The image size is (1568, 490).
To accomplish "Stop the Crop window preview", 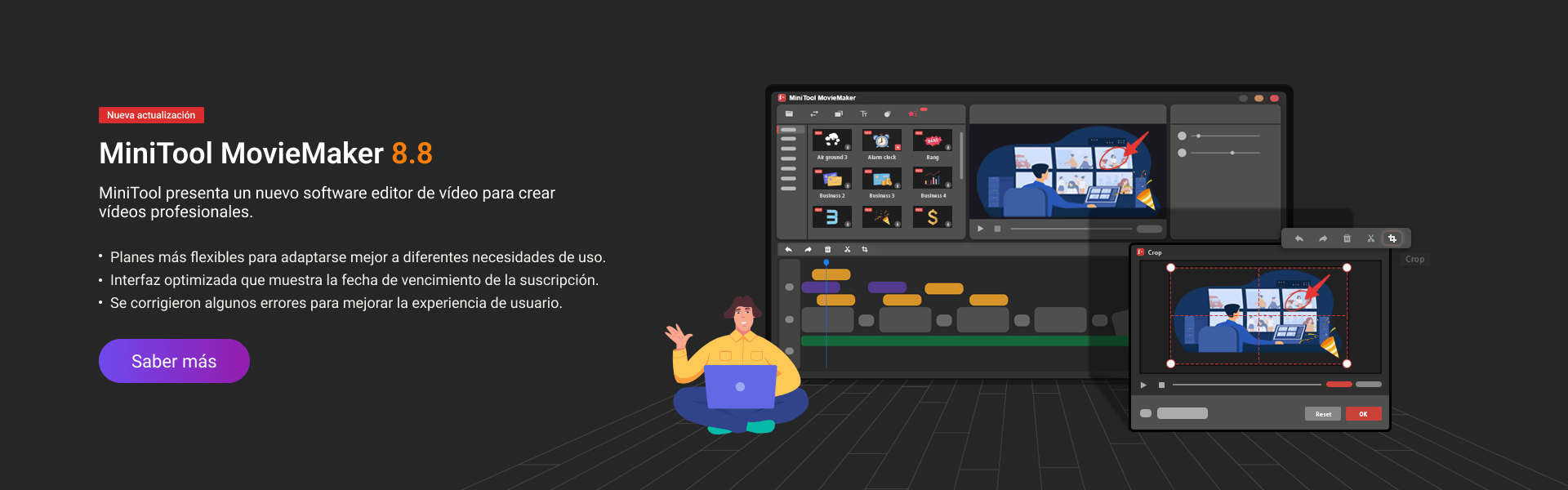I will pyautogui.click(x=1161, y=385).
